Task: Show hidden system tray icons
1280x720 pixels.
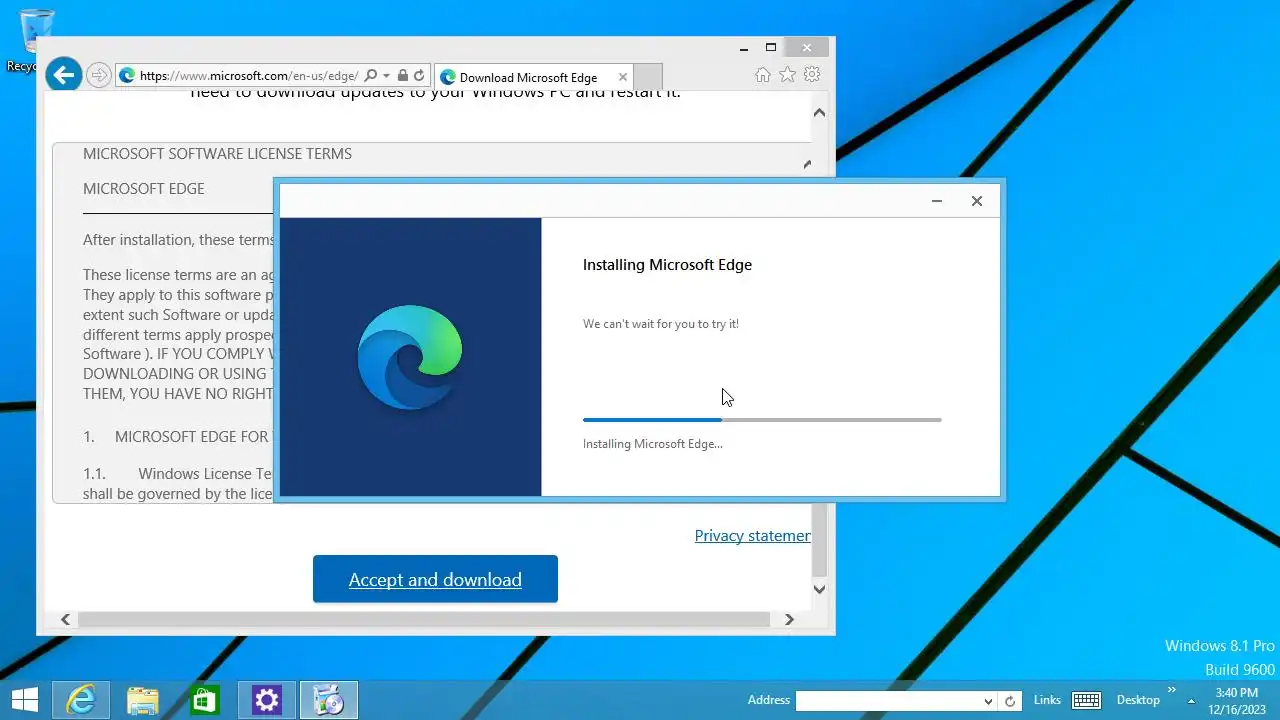Action: [1192, 700]
